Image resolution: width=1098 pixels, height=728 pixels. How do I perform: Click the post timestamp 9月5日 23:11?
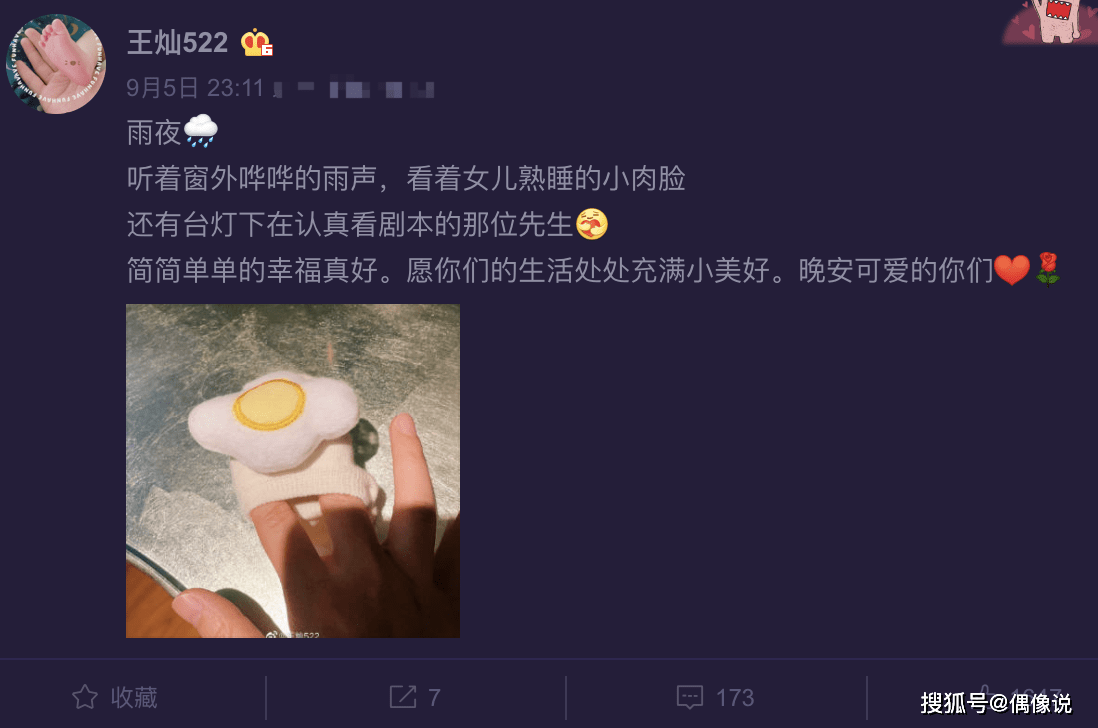(x=195, y=88)
